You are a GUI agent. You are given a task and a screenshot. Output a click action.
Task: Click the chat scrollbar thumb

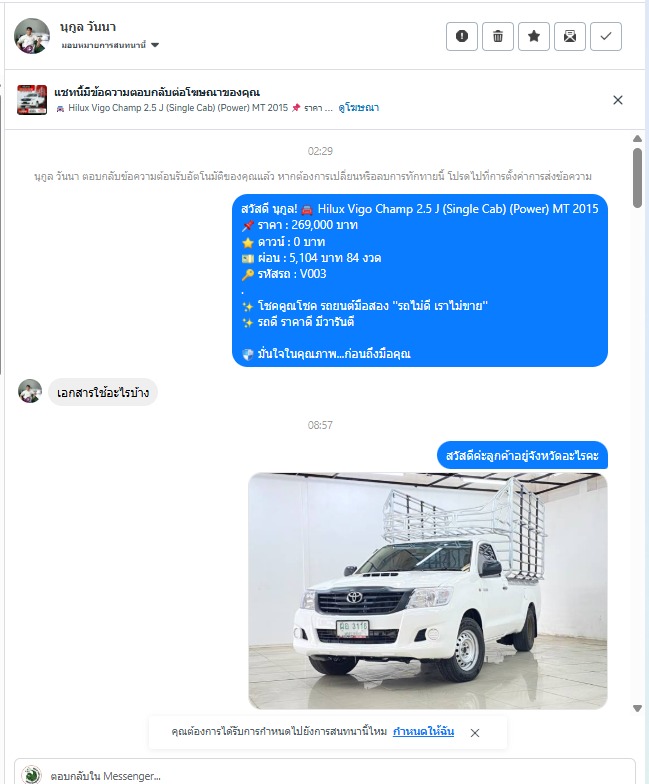(637, 178)
